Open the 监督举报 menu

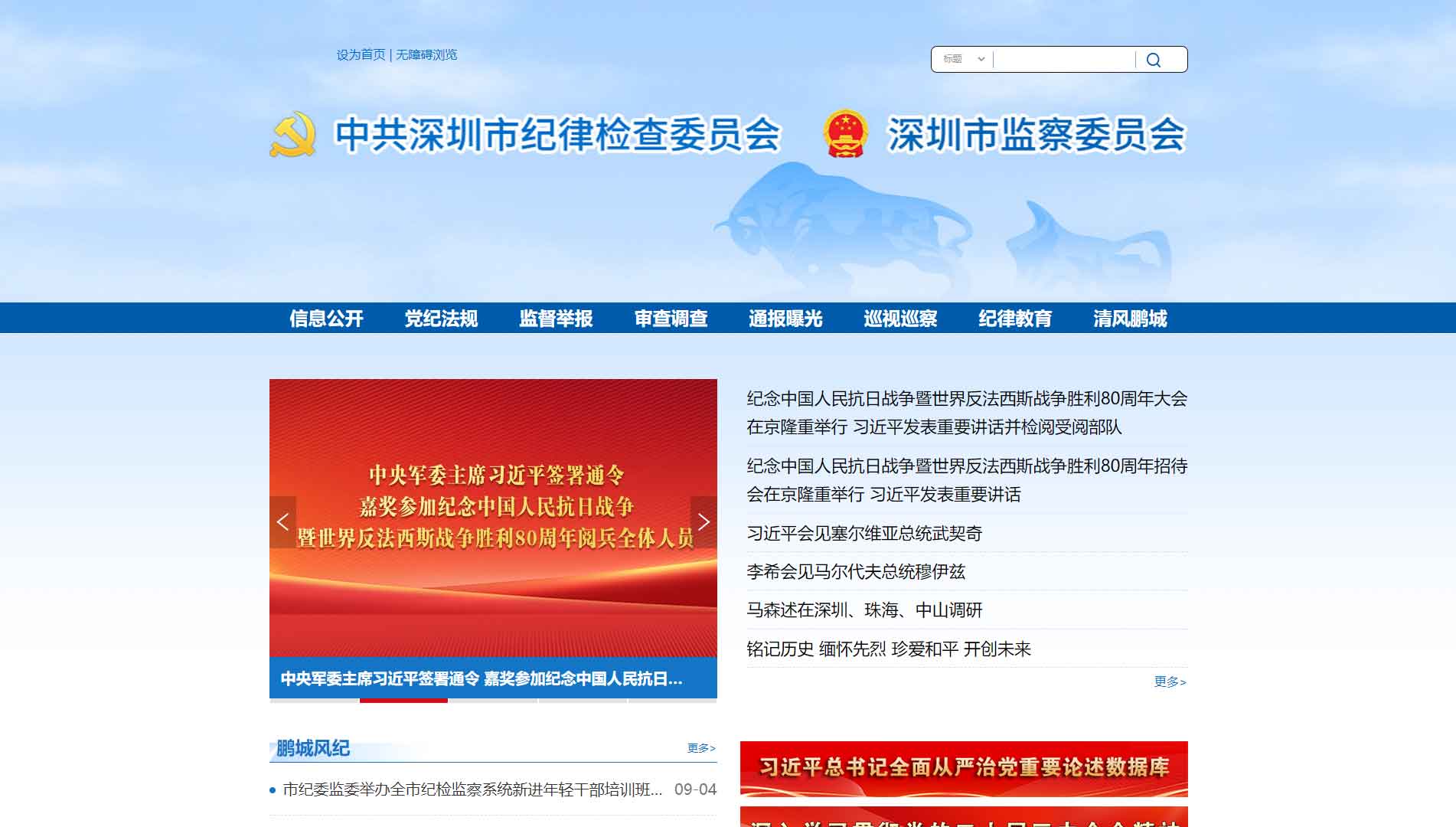(x=556, y=319)
